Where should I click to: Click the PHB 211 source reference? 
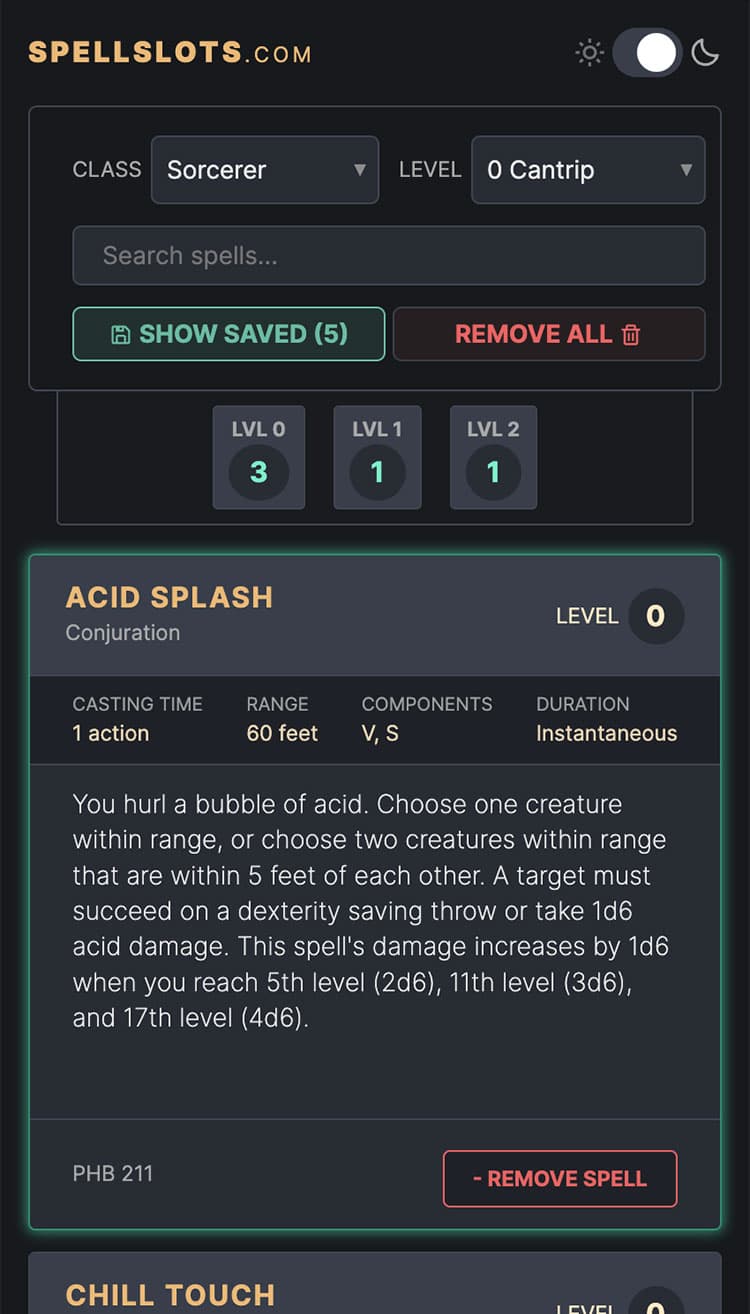coord(113,1173)
